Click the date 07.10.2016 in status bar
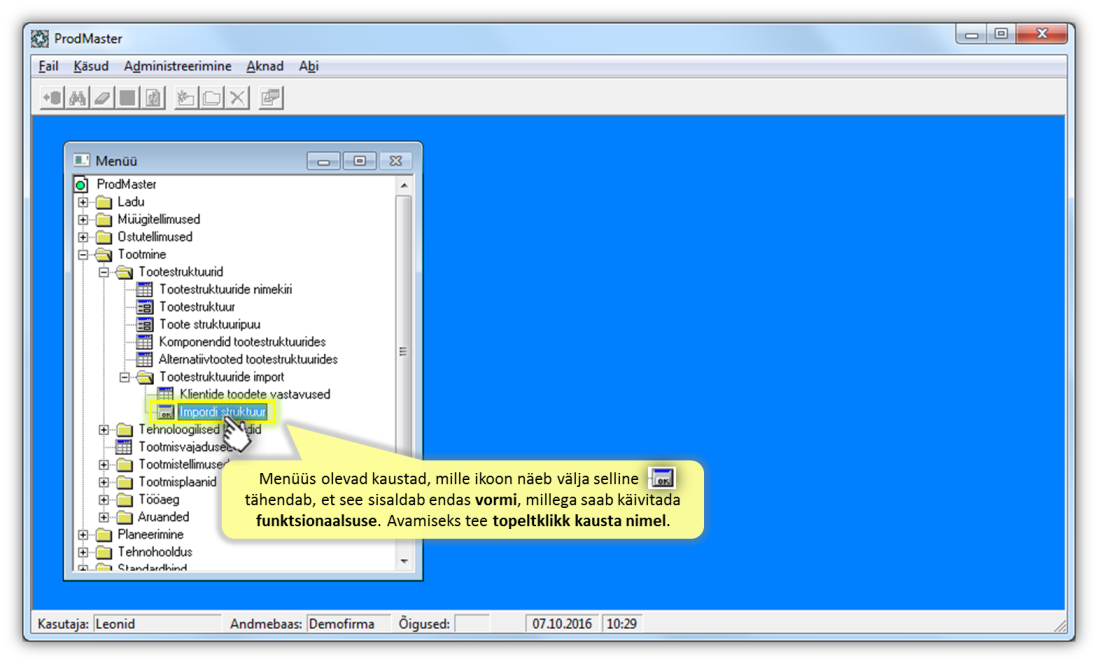Image resolution: width=1098 pixels, height=664 pixels. click(x=562, y=623)
